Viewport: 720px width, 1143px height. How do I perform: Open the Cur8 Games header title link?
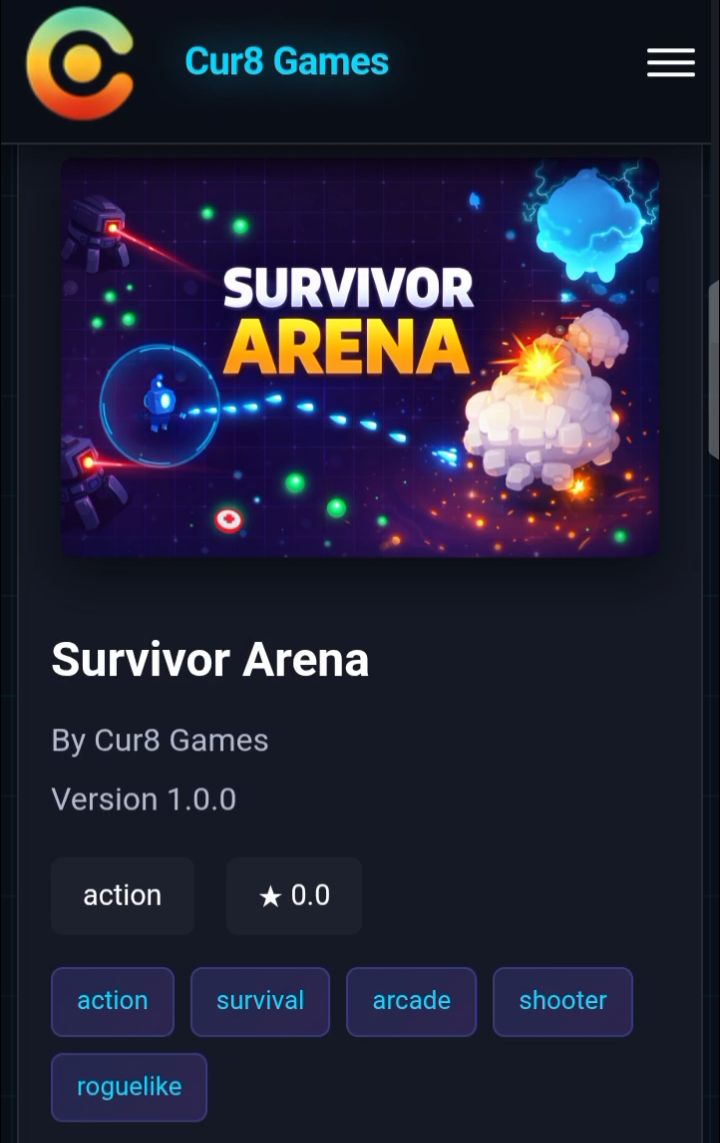pyautogui.click(x=286, y=61)
